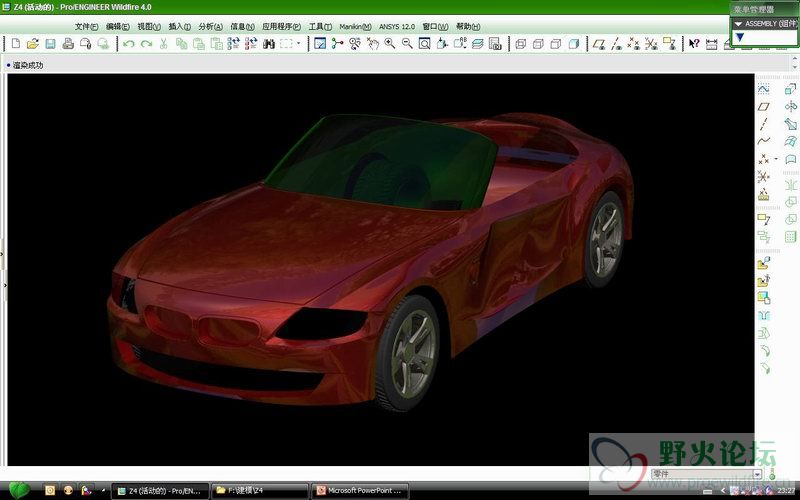
Task: Click the green Start button
Action: pos(19,490)
